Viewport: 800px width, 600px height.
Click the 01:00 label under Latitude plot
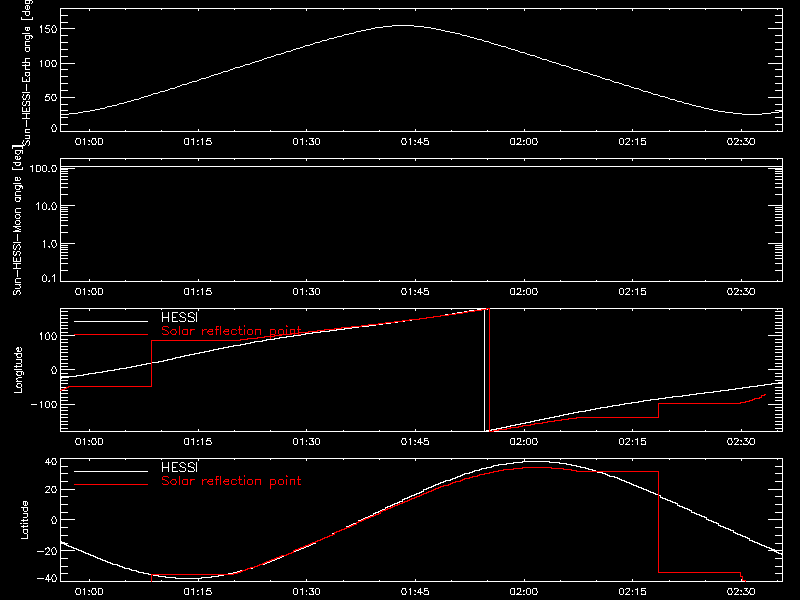pos(89,591)
